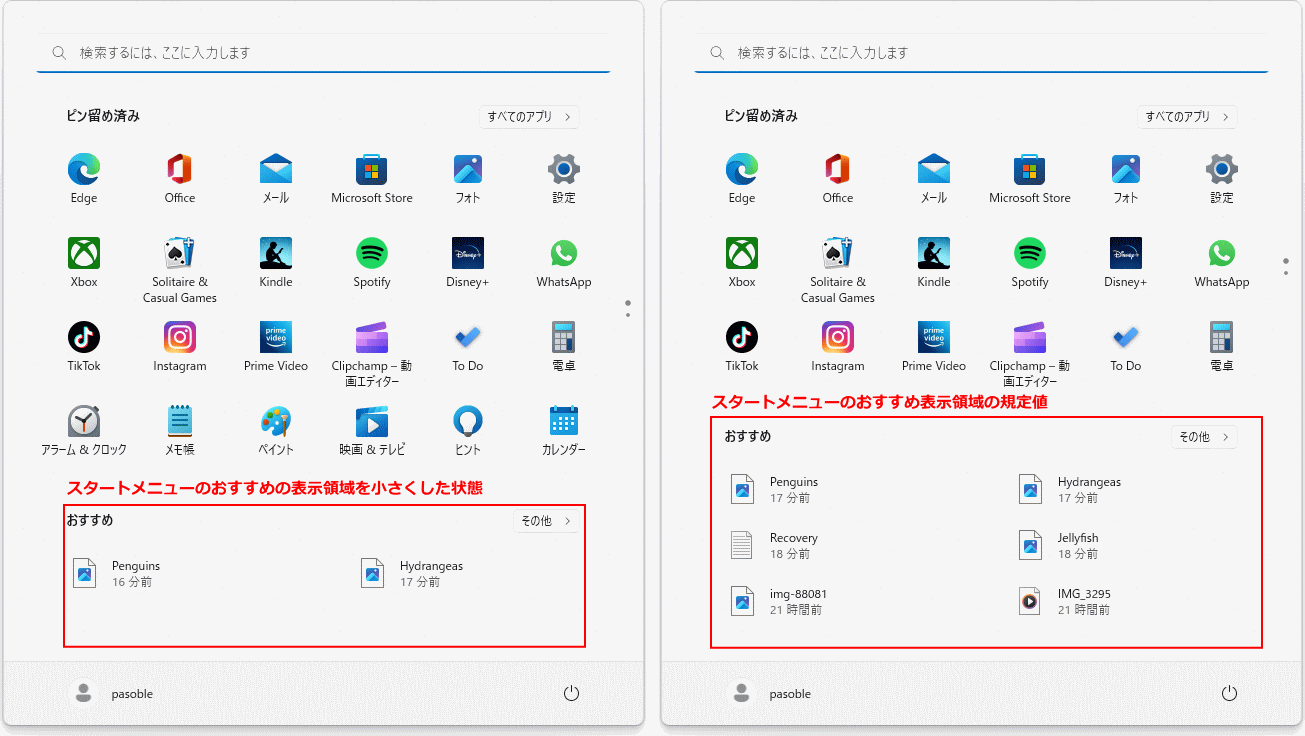
Task: Open Kindle in the left Start menu
Action: (x=276, y=263)
